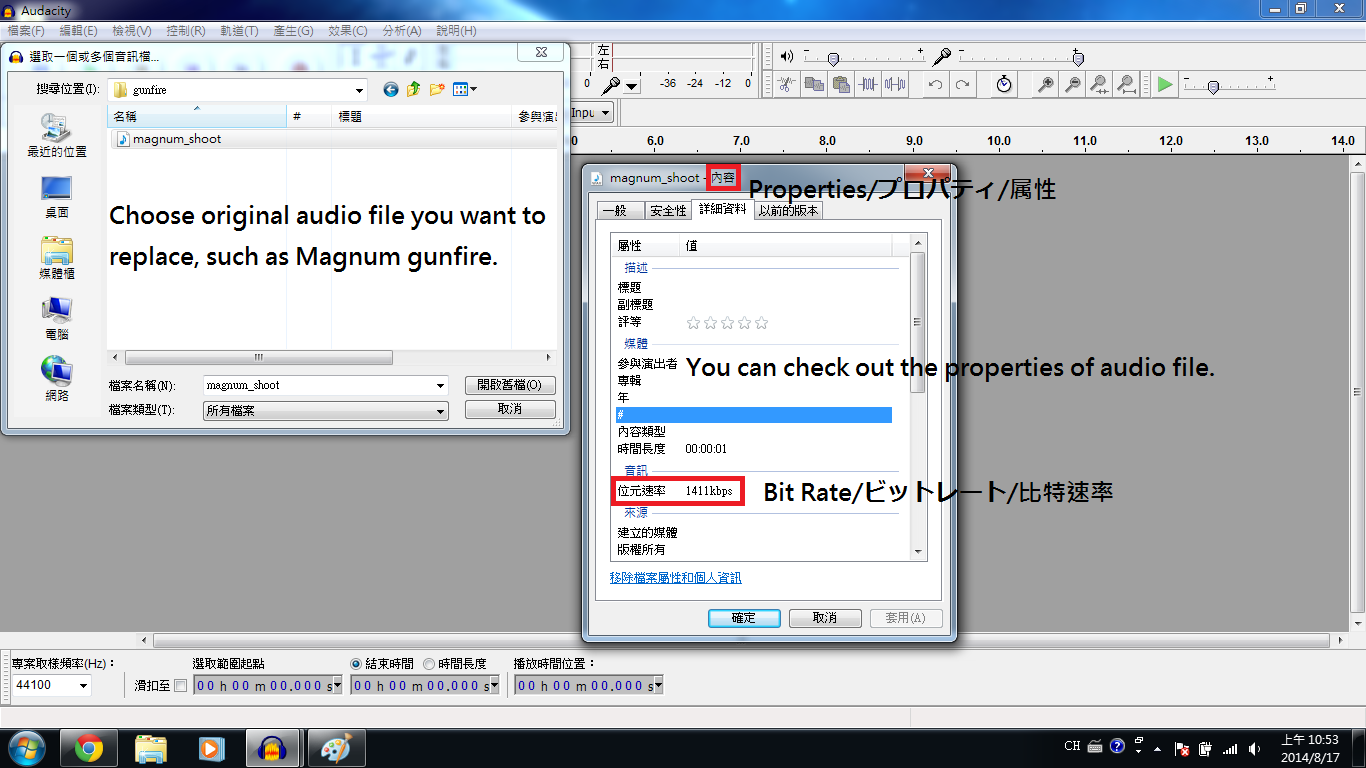This screenshot has width=1366, height=768.
Task: Open the 檔案(F) File menu
Action: [x=26, y=31]
